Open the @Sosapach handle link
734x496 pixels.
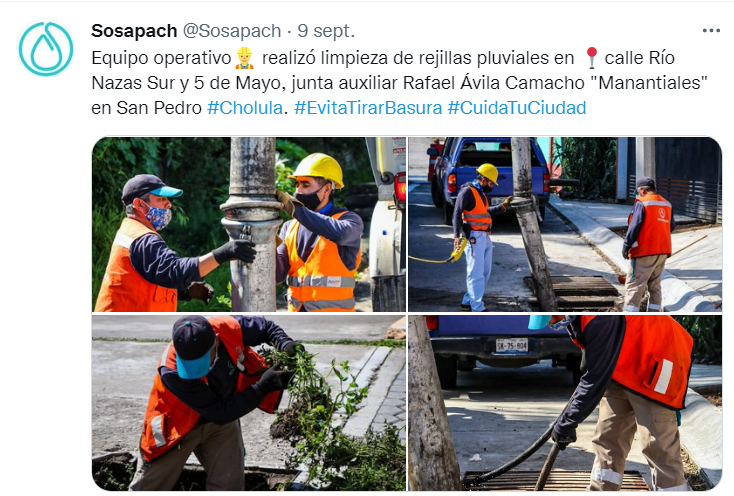[x=232, y=31]
